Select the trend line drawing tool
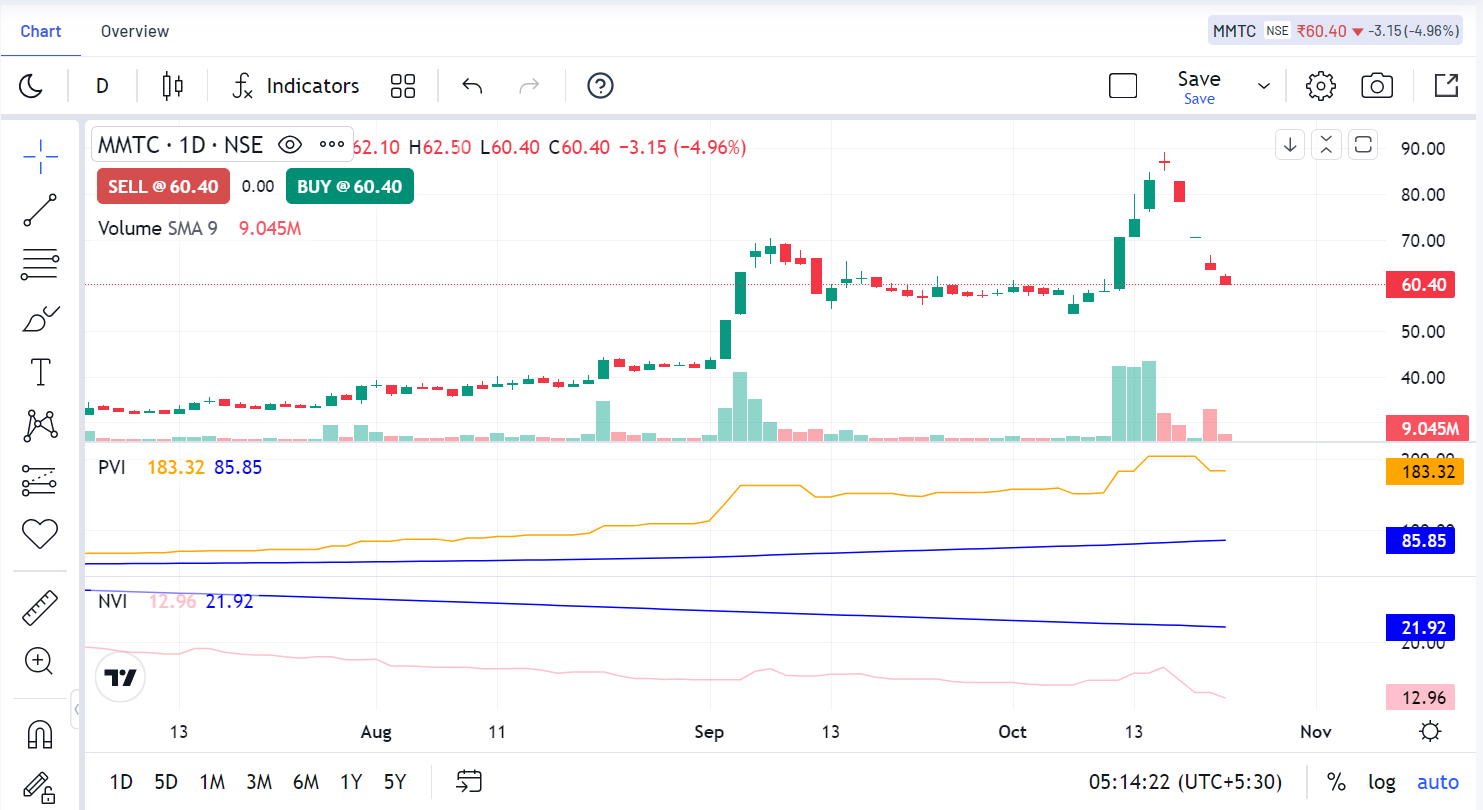The image size is (1483, 810). [40, 210]
